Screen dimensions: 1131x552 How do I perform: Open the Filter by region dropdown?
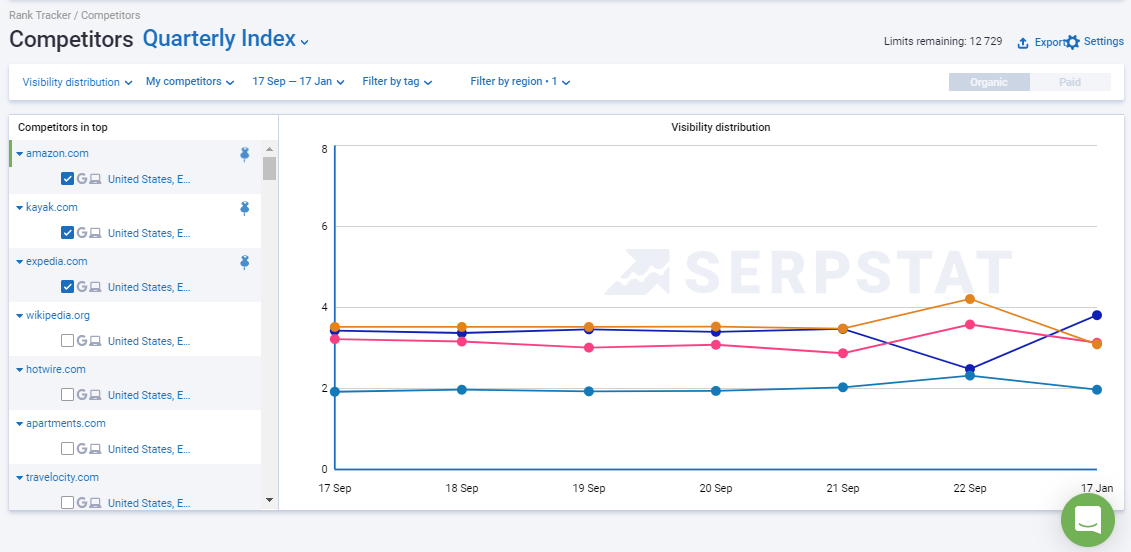pos(520,82)
